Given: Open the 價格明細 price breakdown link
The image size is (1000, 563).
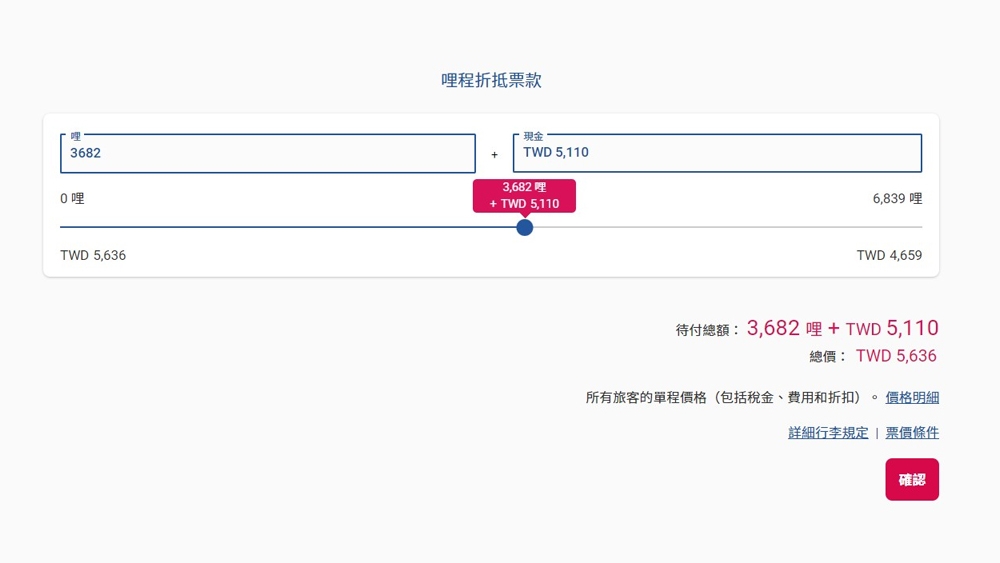Looking at the screenshot, I should point(912,398).
